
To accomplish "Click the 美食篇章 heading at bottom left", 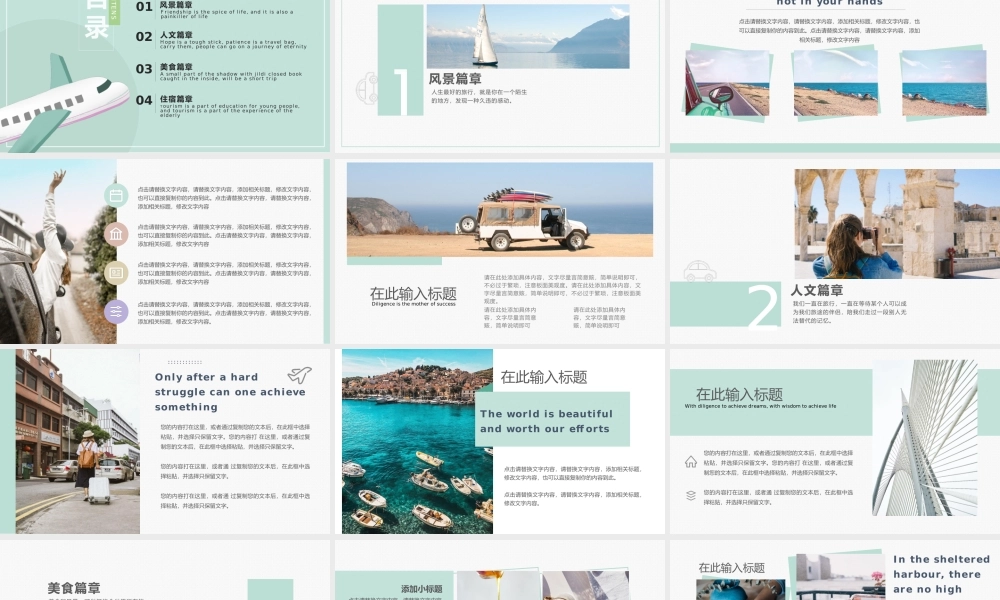I will tap(74, 588).
